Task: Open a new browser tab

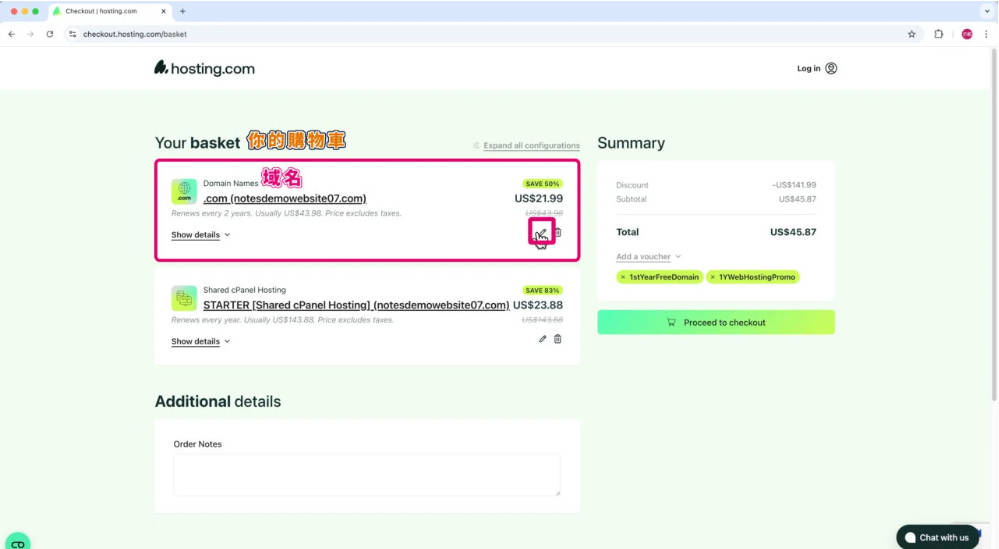Action: tap(182, 11)
